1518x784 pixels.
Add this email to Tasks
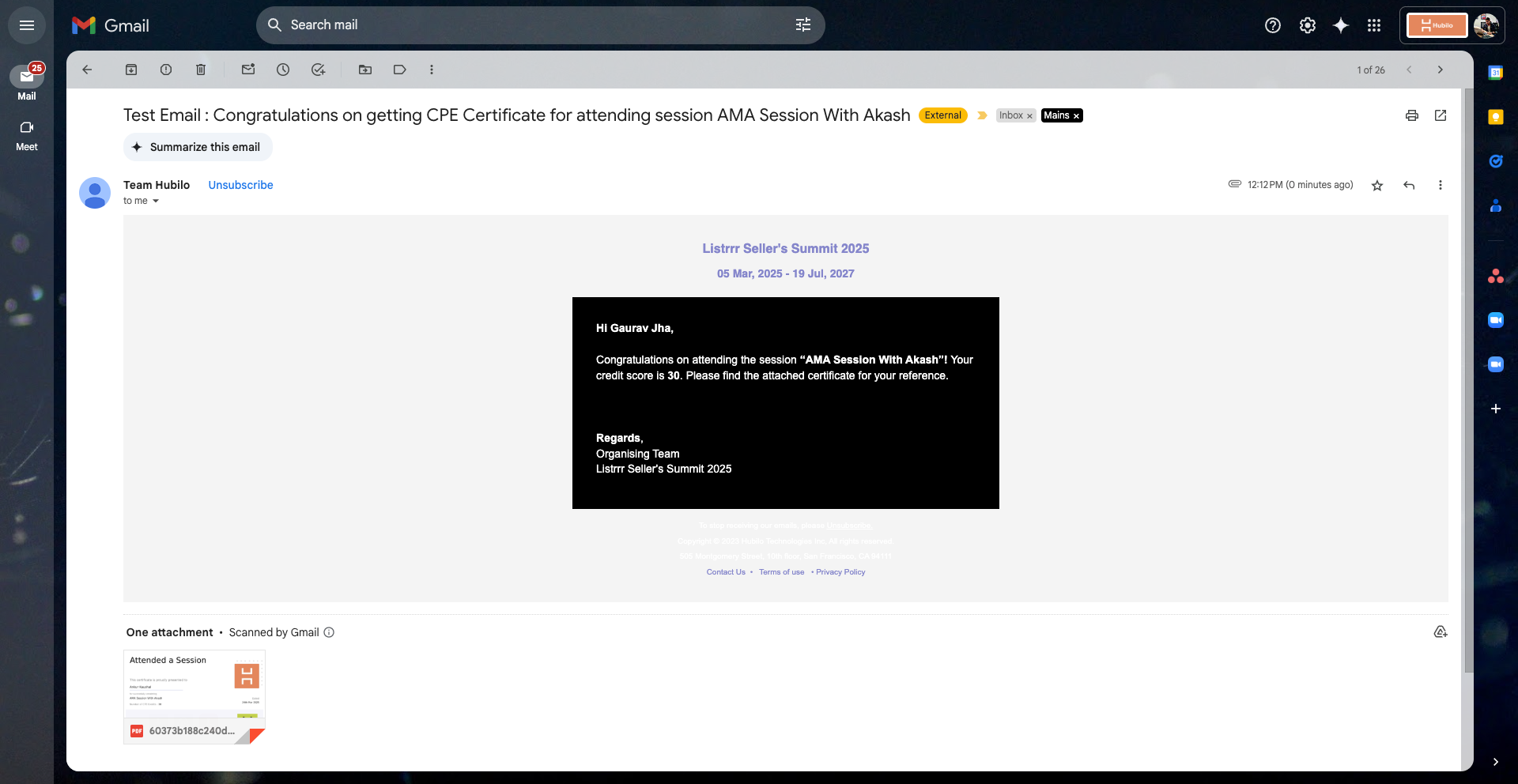click(318, 70)
